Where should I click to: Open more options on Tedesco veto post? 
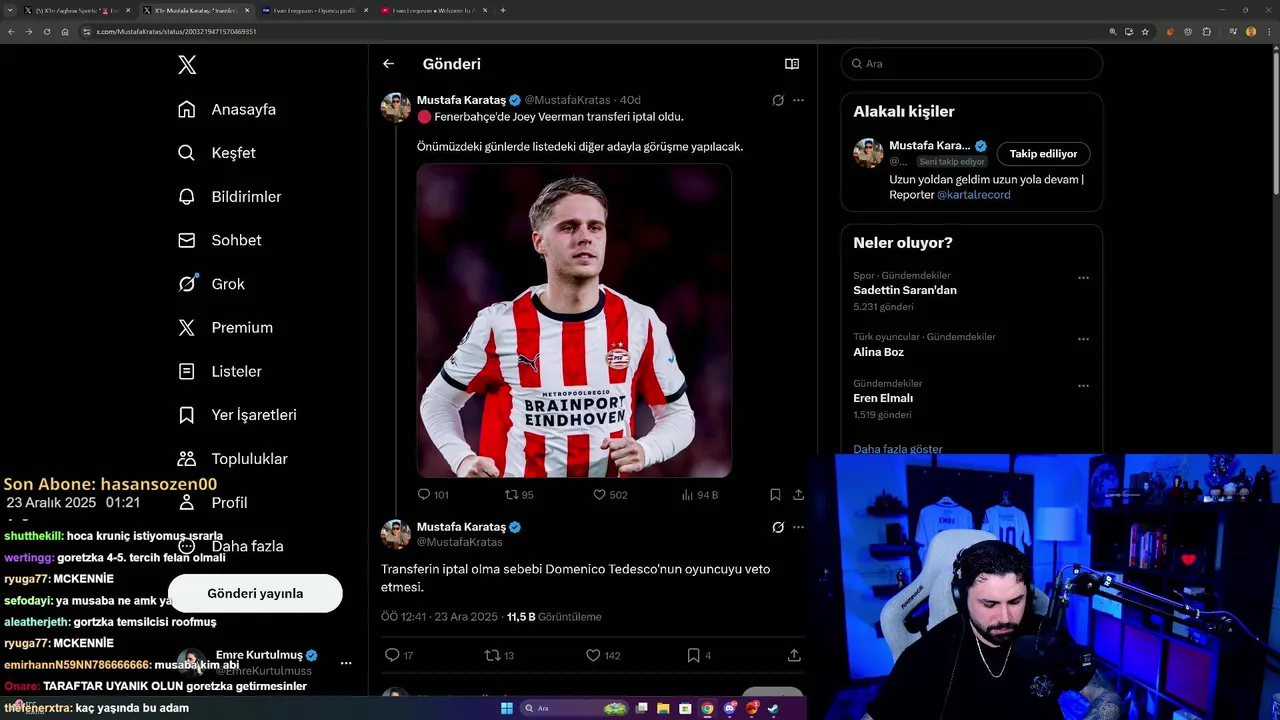798,527
